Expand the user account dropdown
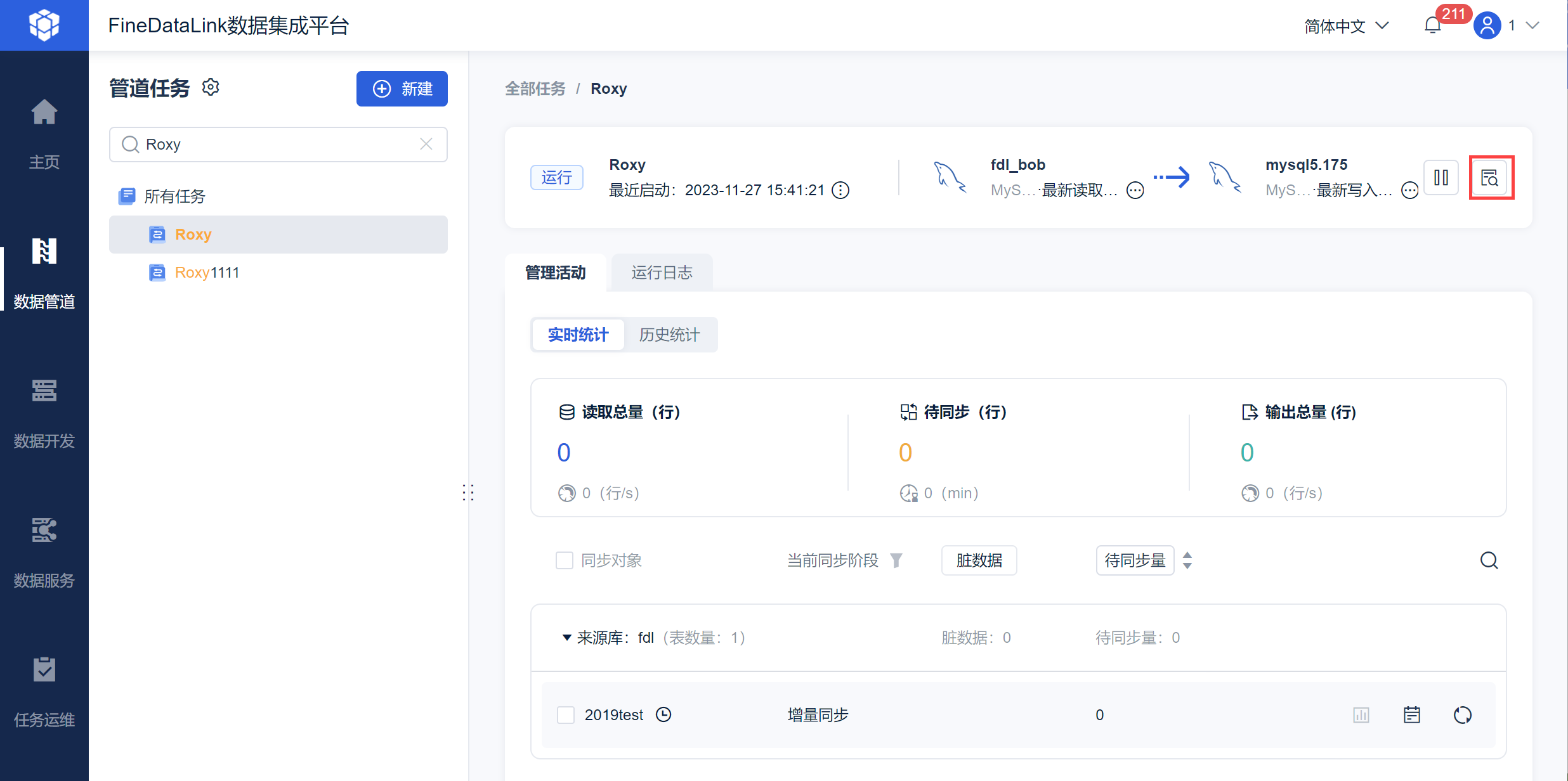The width and height of the screenshot is (1568, 781). (1532, 26)
